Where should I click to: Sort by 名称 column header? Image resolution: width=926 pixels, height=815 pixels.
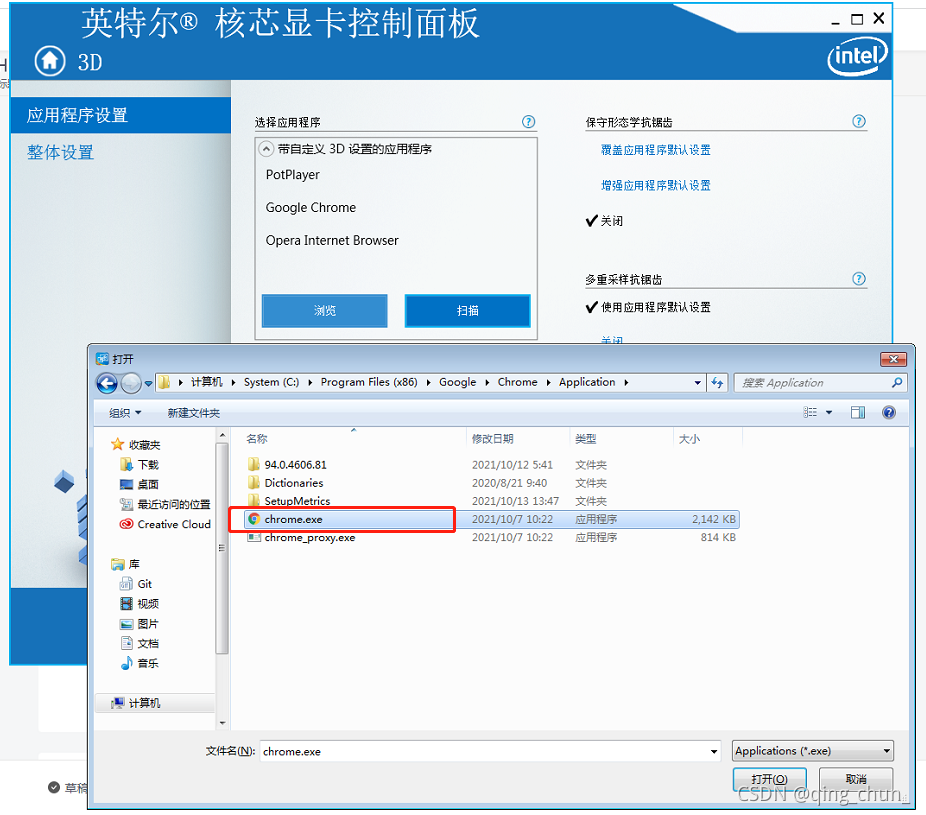(x=354, y=439)
